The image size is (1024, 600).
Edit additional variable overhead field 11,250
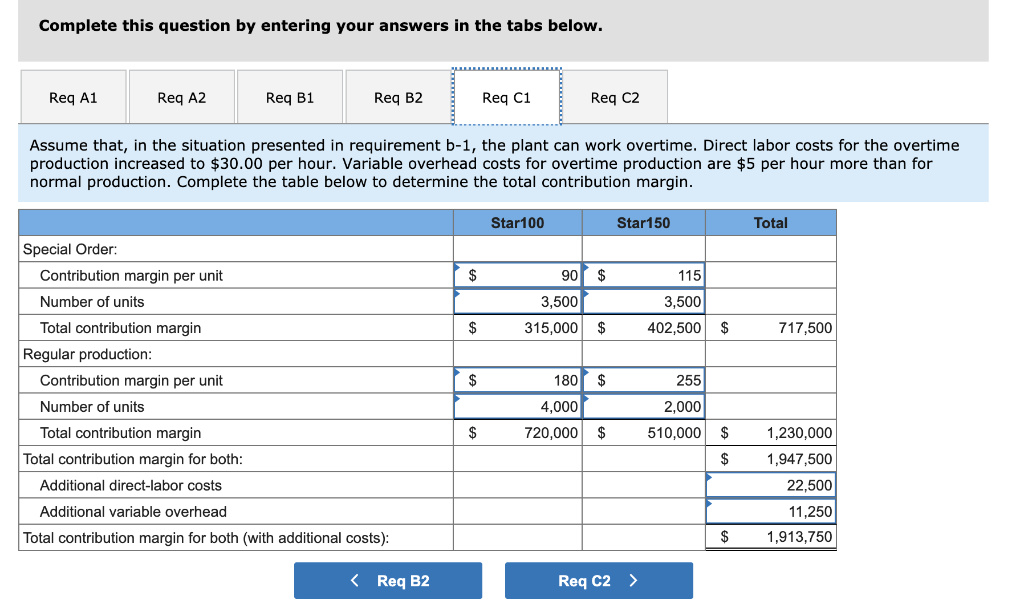click(x=771, y=511)
